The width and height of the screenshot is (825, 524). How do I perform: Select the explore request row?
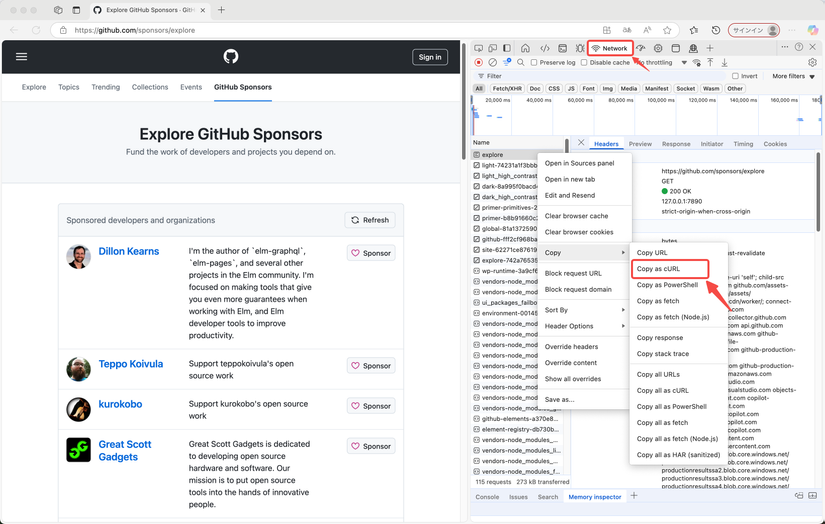coord(518,155)
